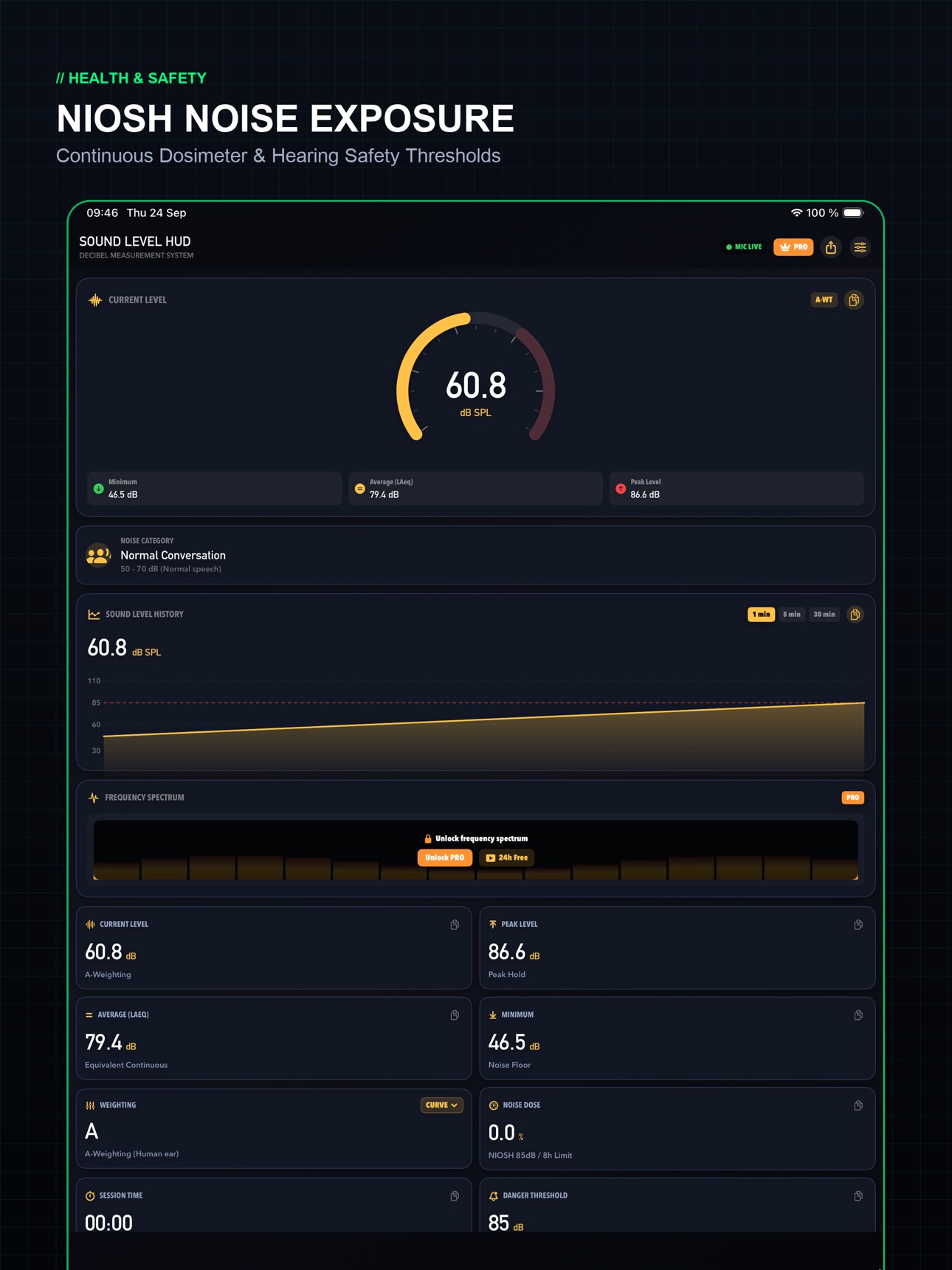Click the Frequency Spectrum pulse icon
The height and width of the screenshot is (1270, 952).
(x=94, y=798)
